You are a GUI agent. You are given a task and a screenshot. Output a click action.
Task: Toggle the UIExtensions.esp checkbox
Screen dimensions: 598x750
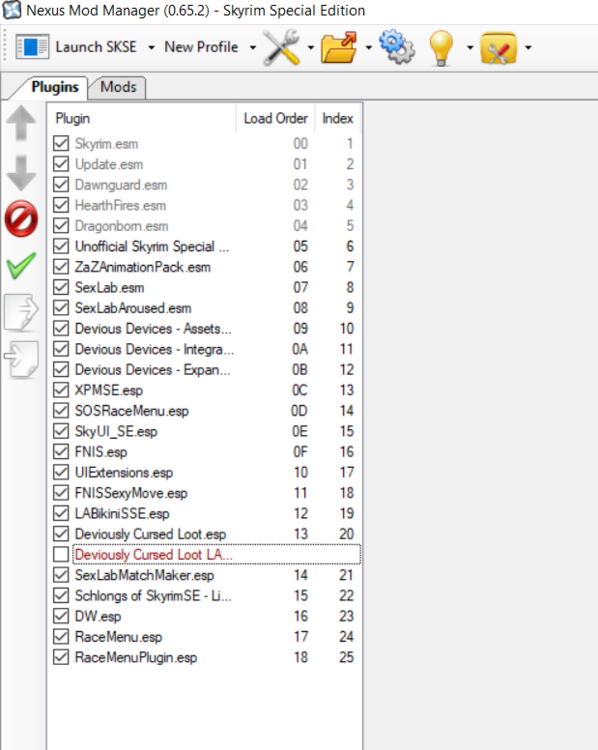click(61, 472)
